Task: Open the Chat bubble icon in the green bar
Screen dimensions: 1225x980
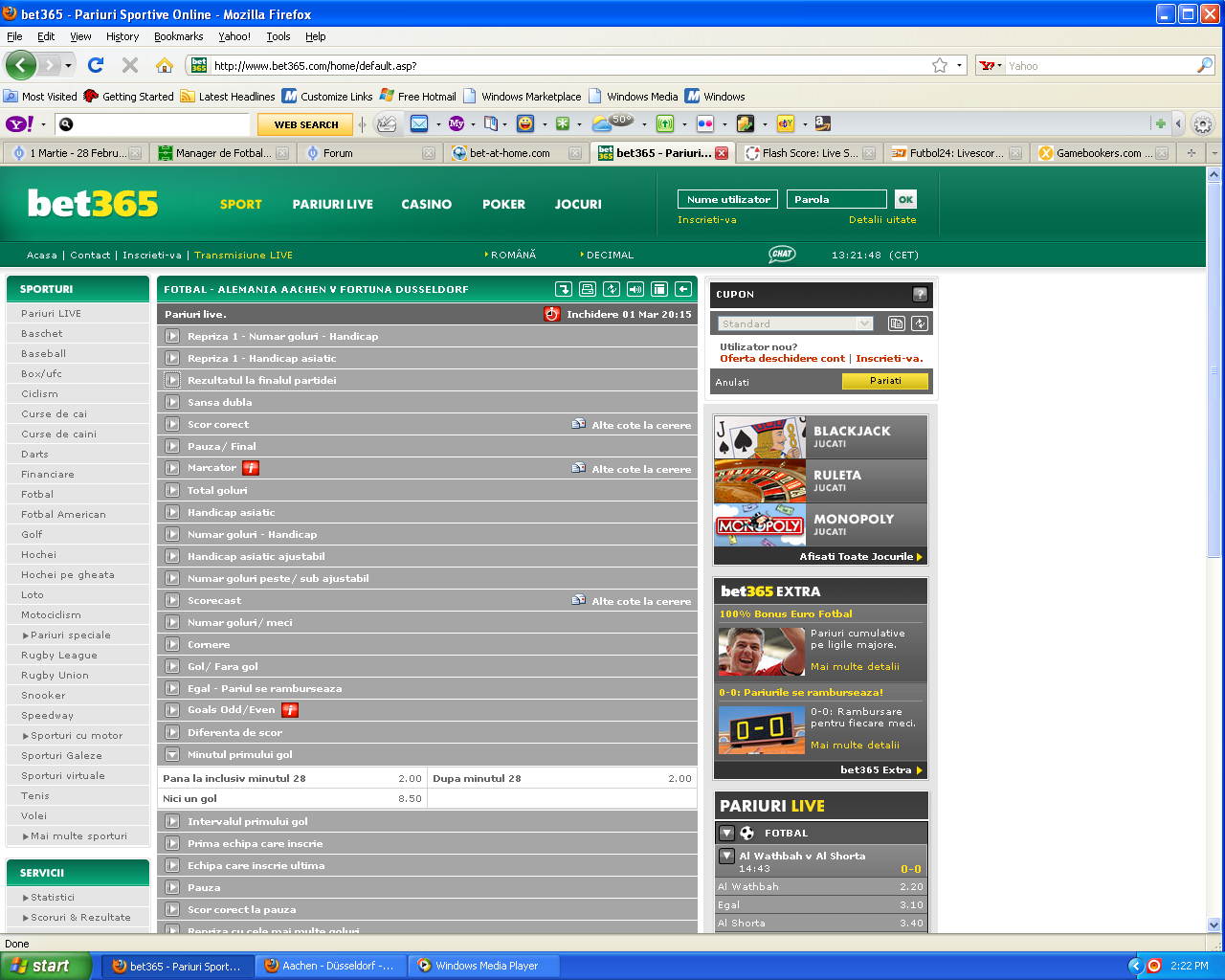Action: 782,255
